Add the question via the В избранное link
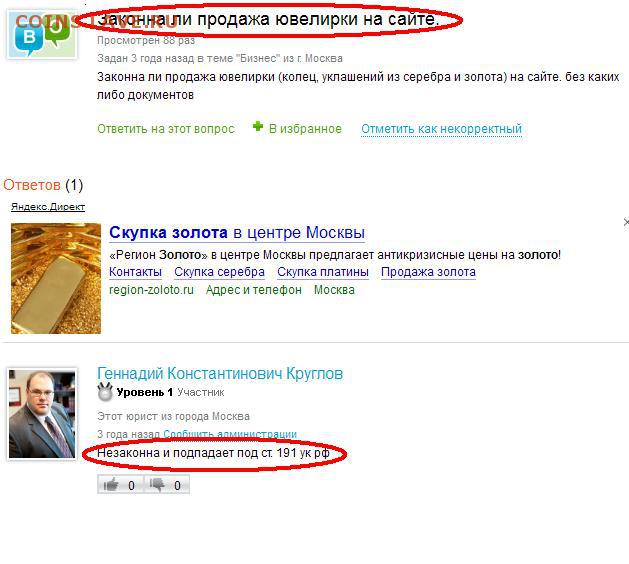The image size is (629, 564). 305,129
